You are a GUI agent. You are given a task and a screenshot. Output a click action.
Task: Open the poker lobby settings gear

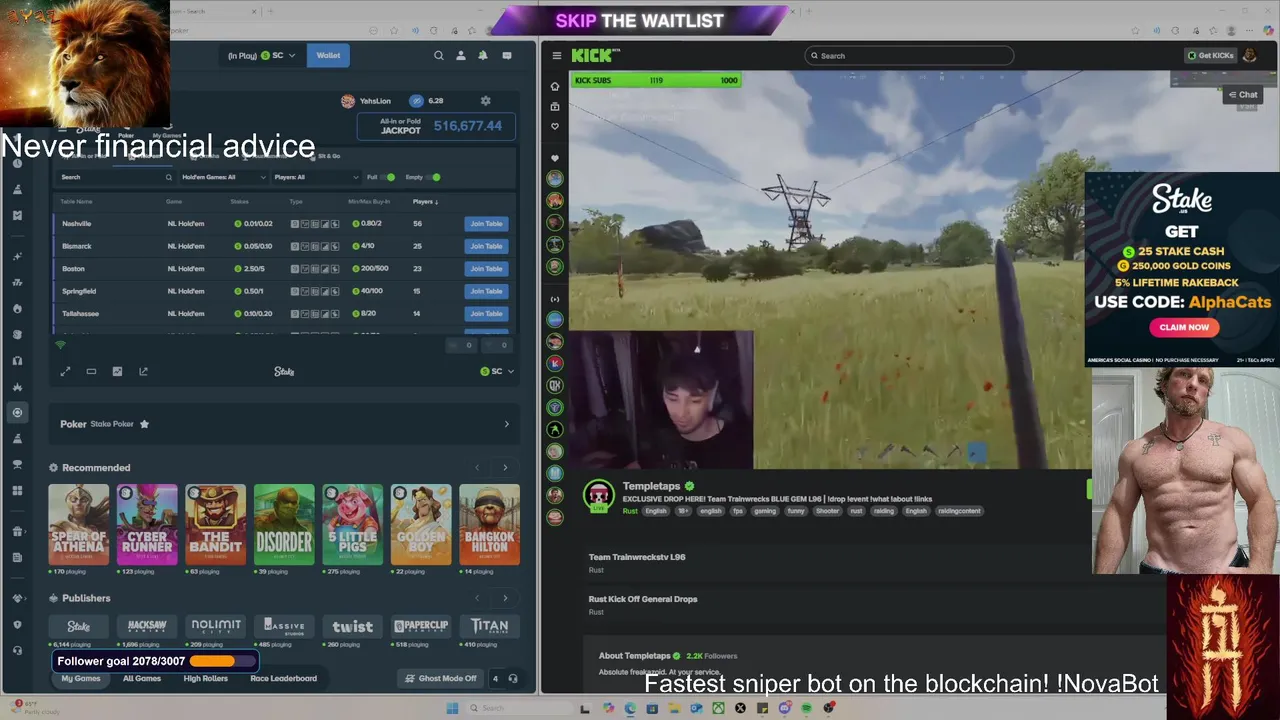click(486, 101)
